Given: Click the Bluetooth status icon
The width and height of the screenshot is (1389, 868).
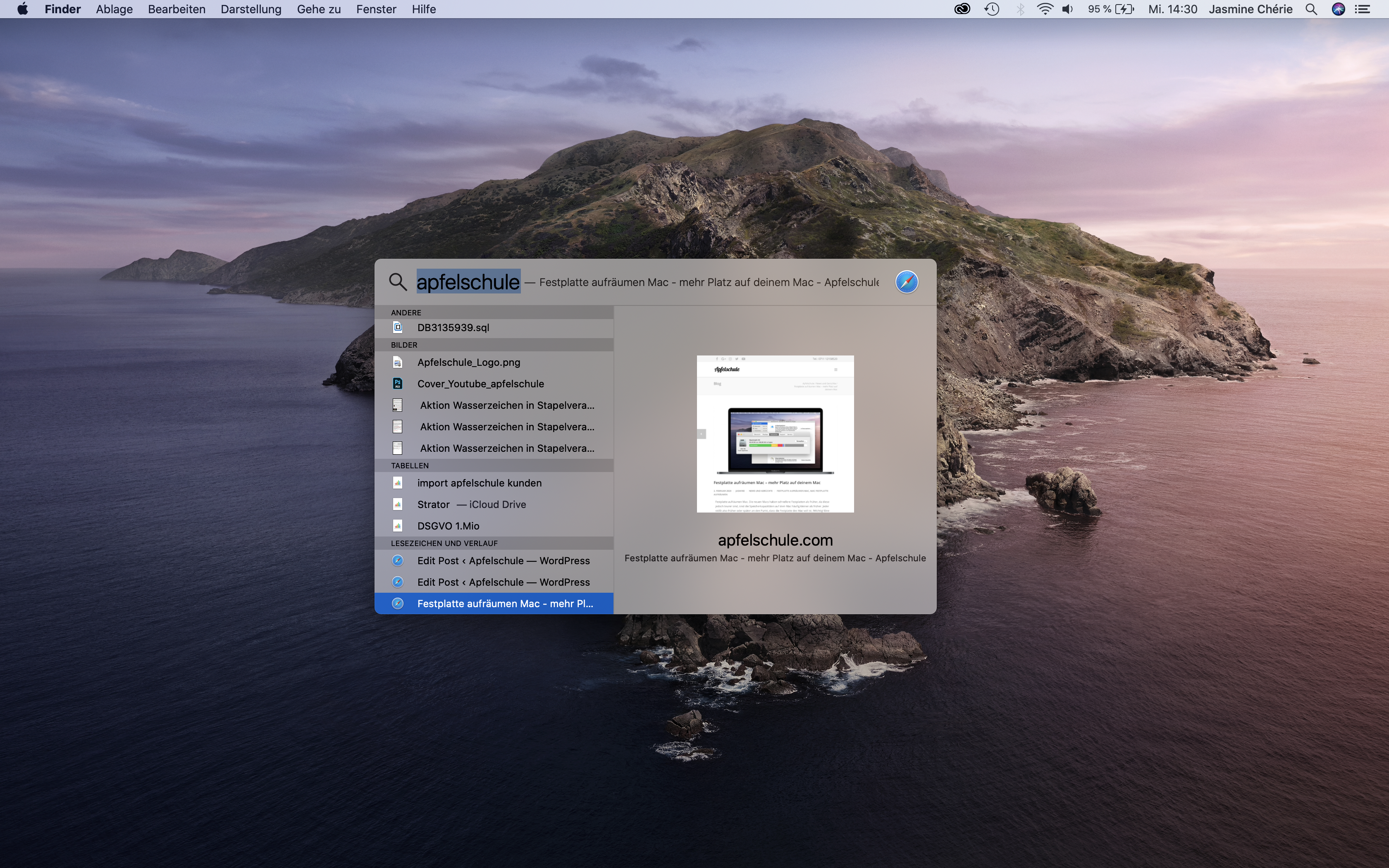Looking at the screenshot, I should click(1020, 9).
